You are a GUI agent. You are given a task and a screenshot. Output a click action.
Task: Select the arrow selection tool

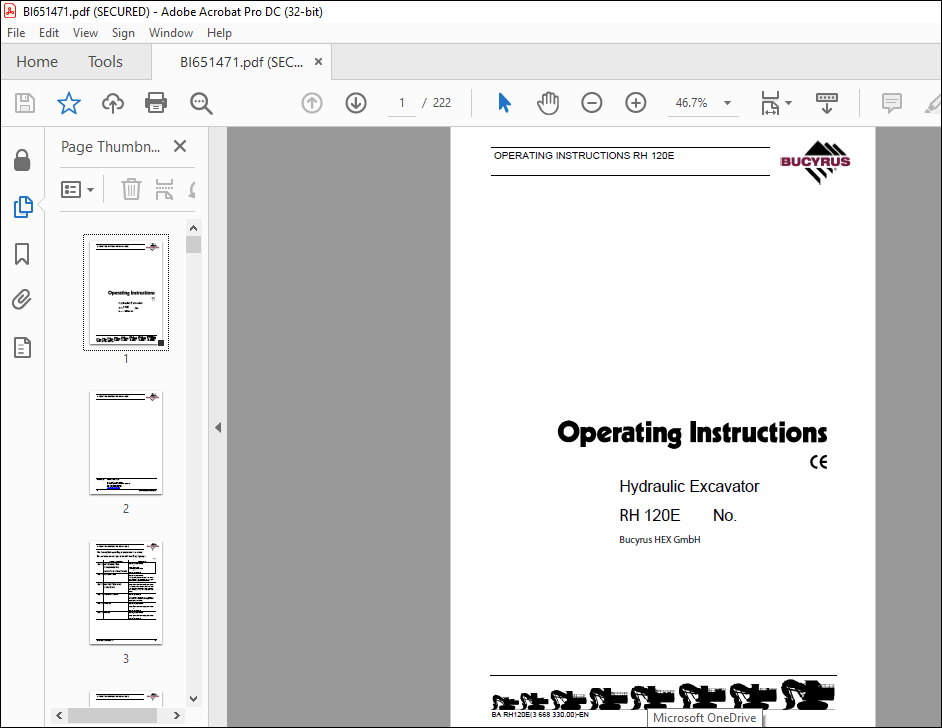[504, 103]
